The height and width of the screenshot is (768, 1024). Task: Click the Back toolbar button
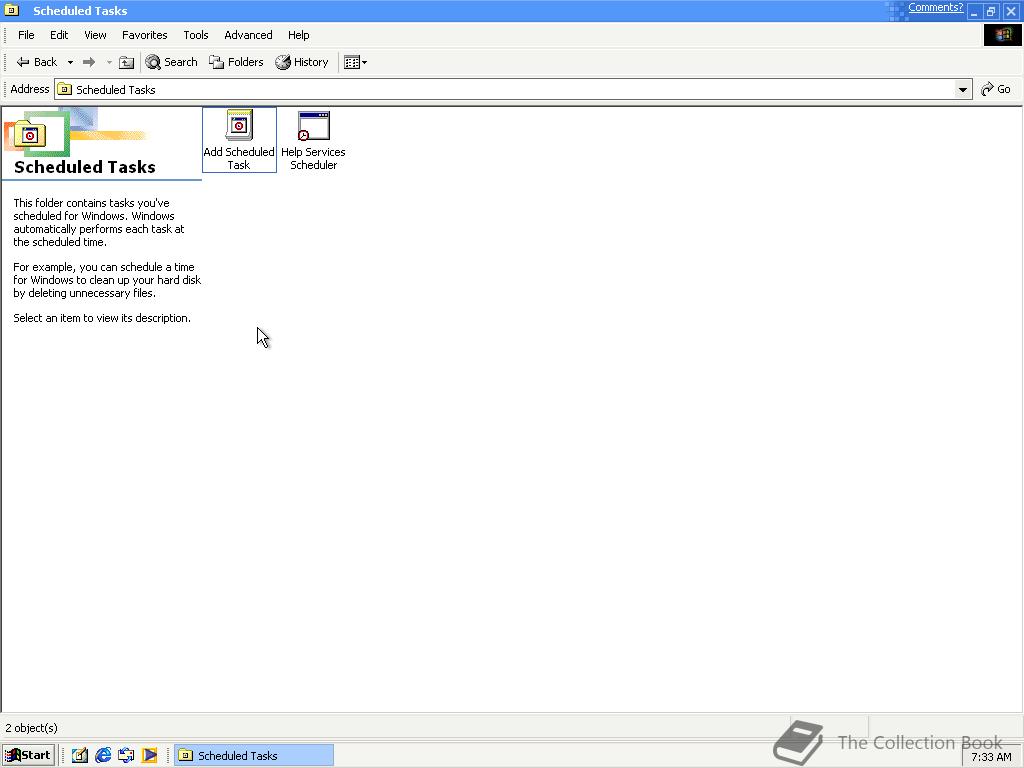point(37,62)
